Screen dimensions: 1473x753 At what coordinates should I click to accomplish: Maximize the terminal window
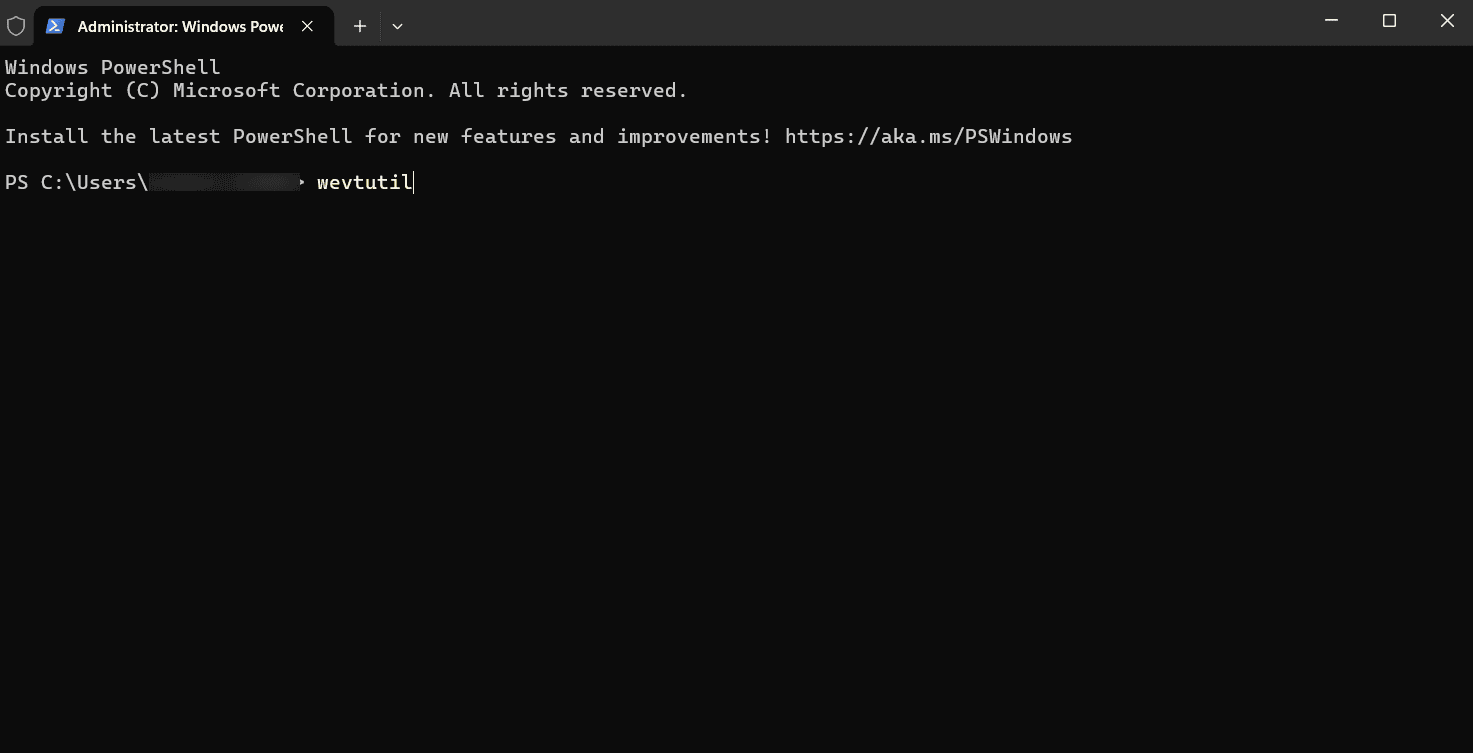pos(1389,21)
